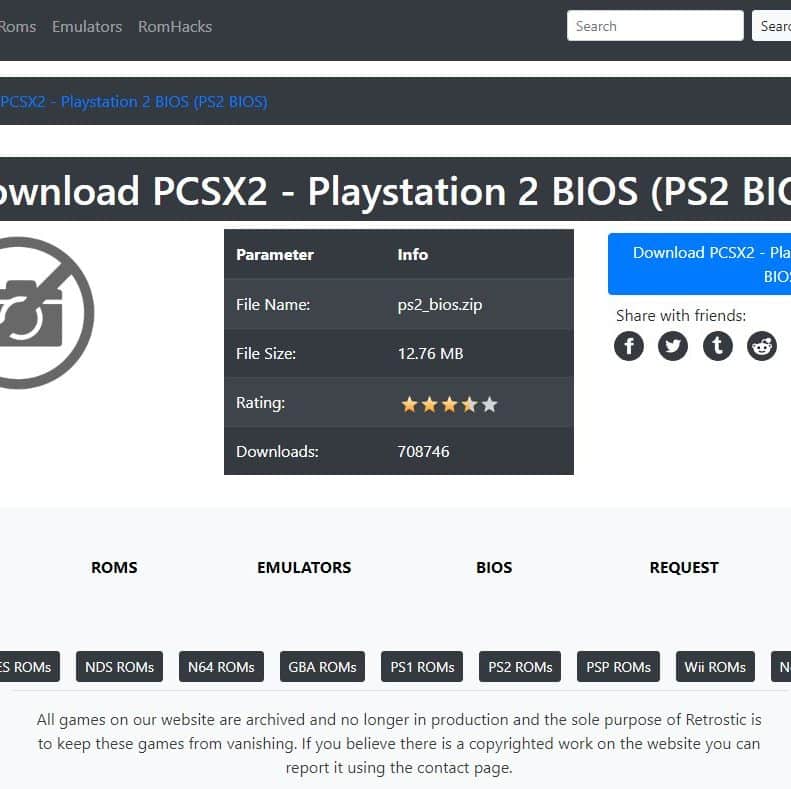Open the Roms nav menu item
The width and height of the screenshot is (791, 789).
click(18, 26)
